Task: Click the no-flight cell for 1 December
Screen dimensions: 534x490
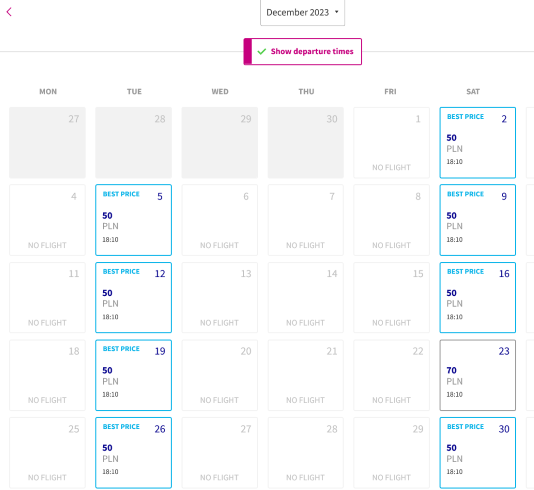Action: point(391,143)
